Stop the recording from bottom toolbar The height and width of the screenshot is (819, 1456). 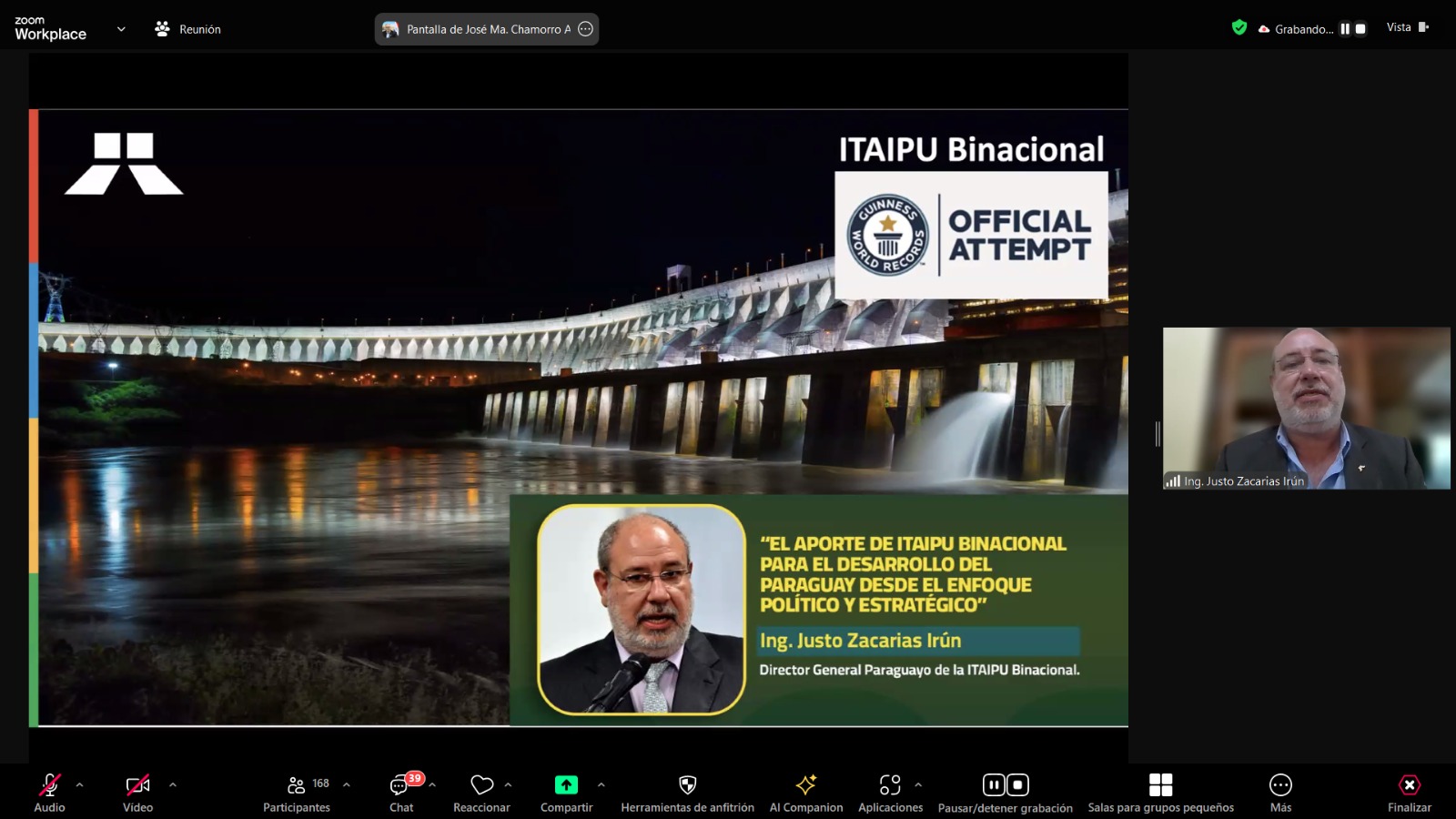tap(1017, 784)
